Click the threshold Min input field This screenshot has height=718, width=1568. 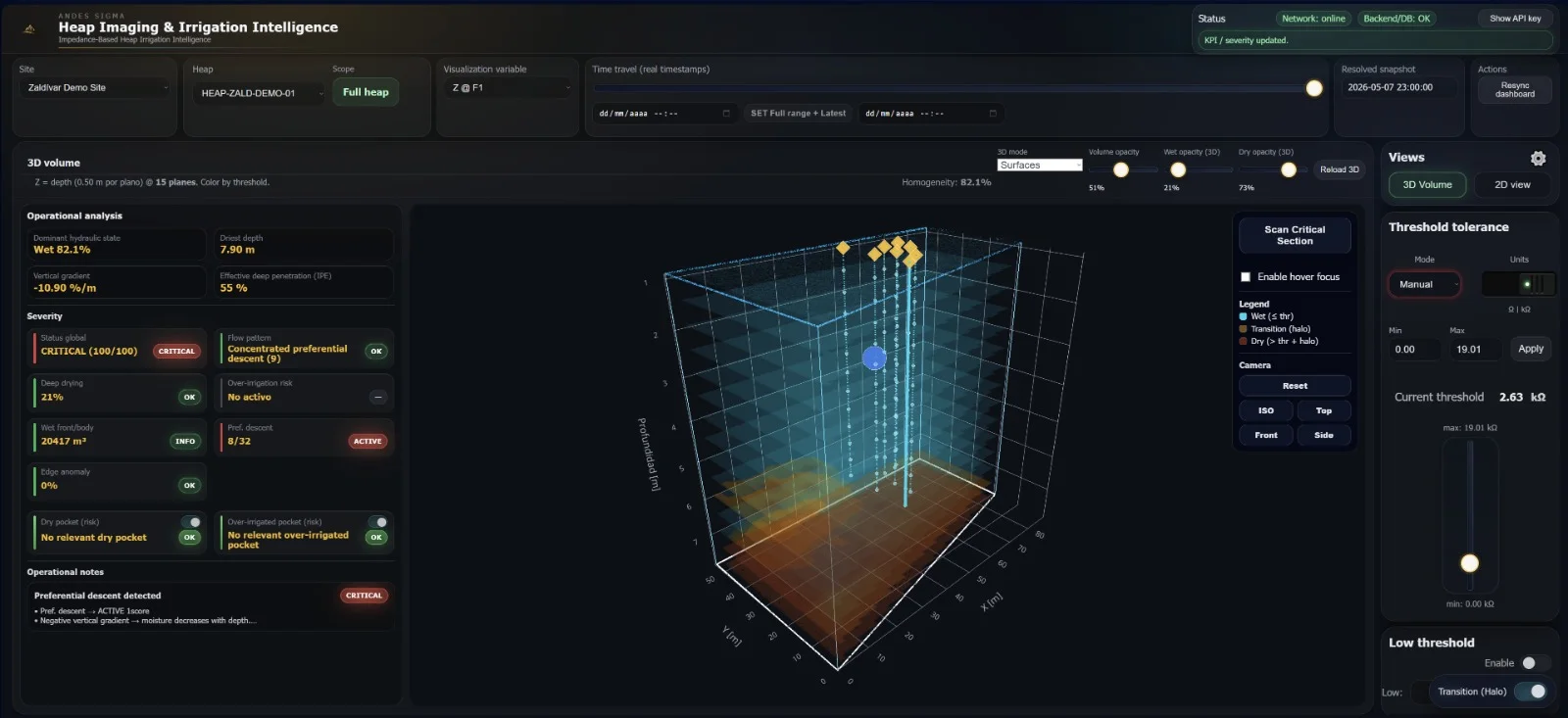click(x=1414, y=349)
